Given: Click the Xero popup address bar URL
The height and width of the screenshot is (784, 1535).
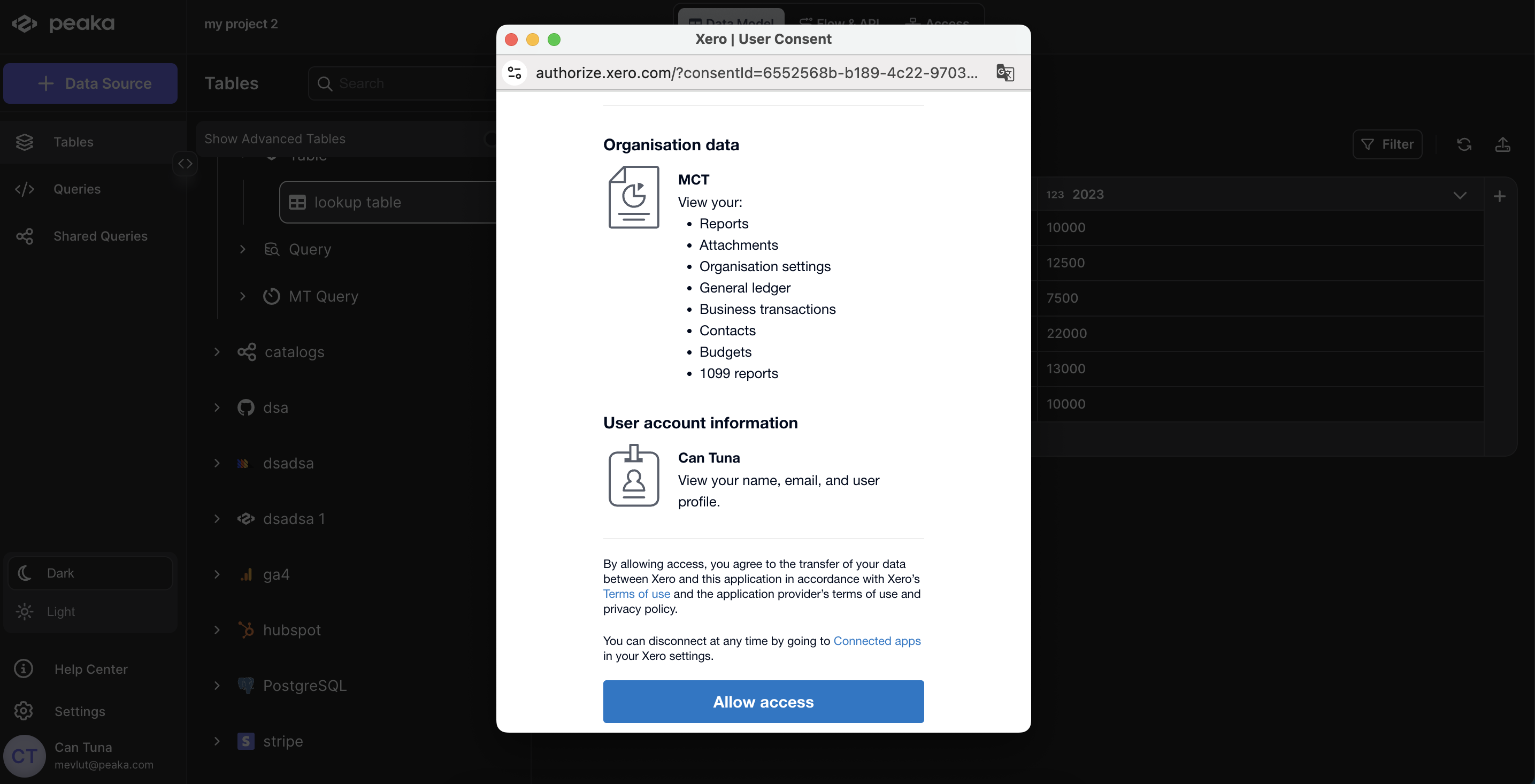Looking at the screenshot, I should coord(756,73).
